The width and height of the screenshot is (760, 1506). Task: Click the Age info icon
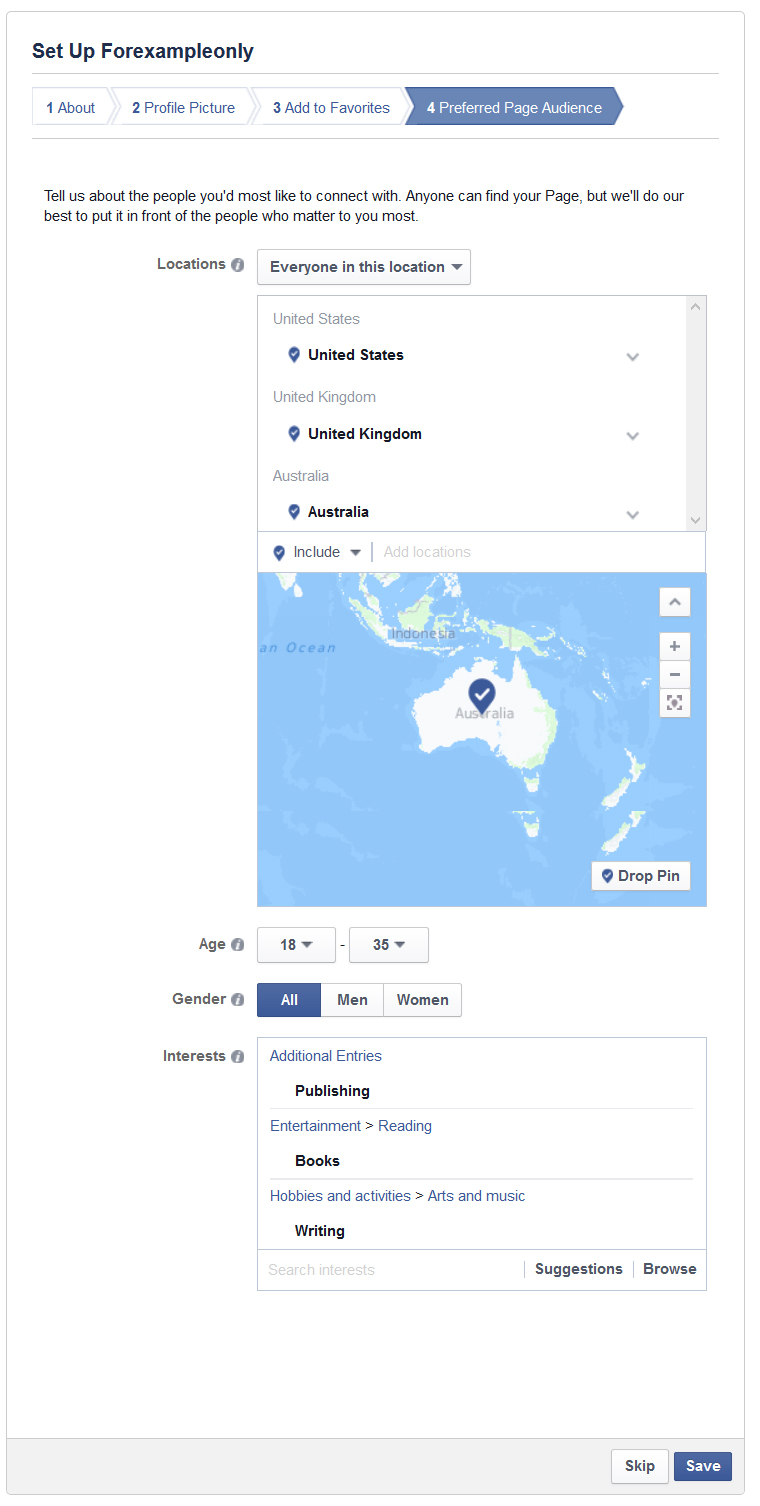click(237, 945)
